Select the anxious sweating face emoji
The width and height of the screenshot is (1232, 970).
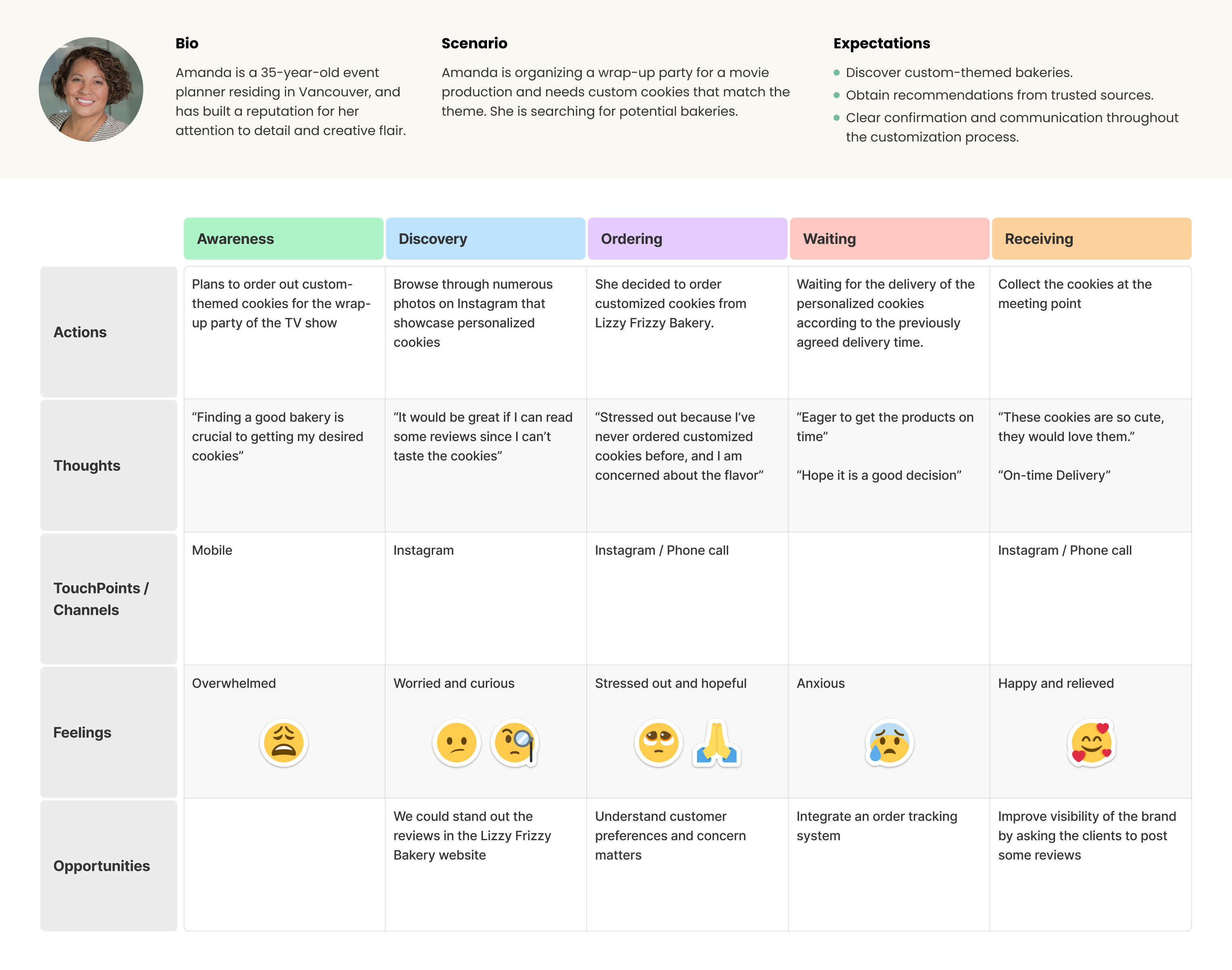889,742
